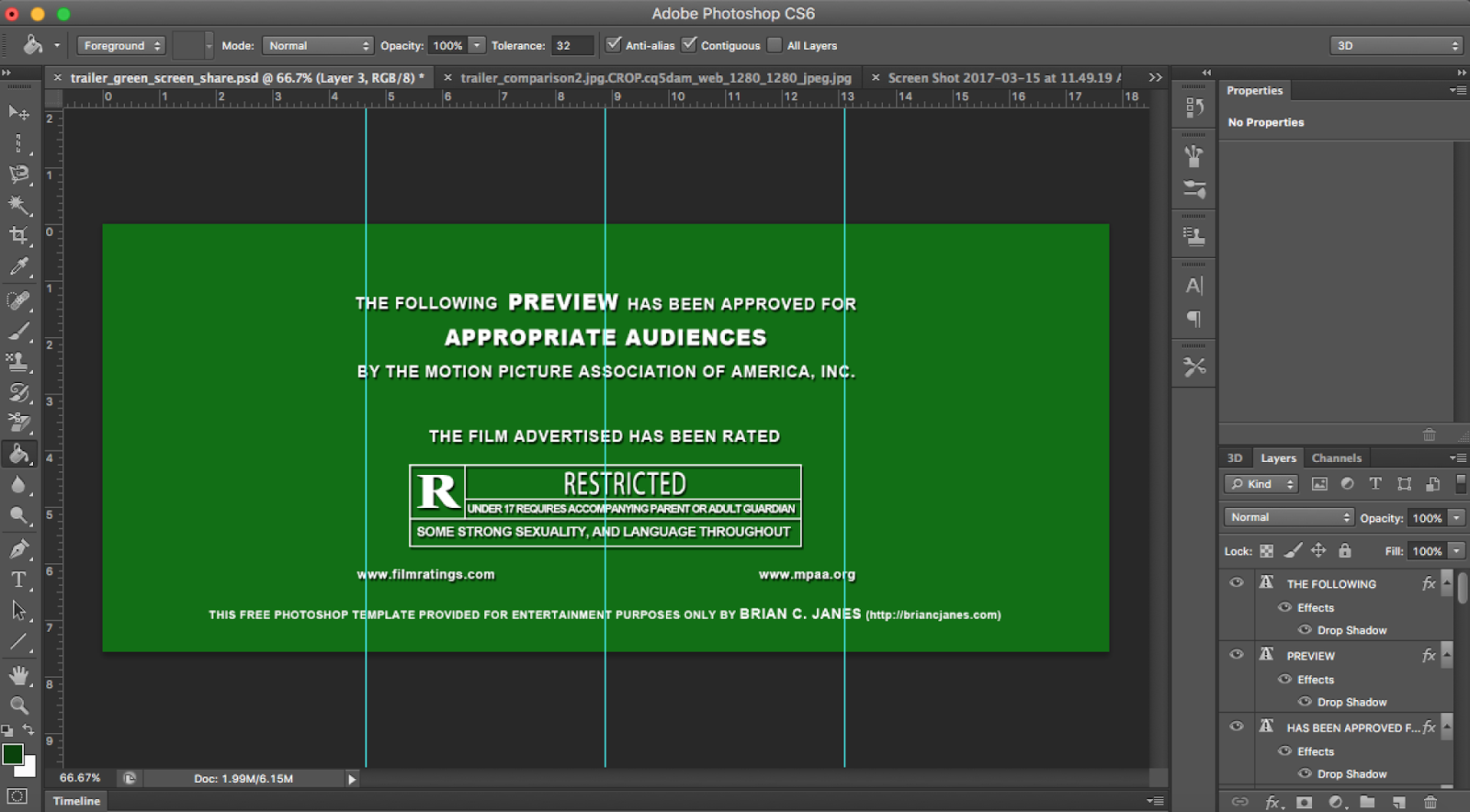Open the Kind filter dropdown
Screen dimensions: 1470x812
(1261, 484)
